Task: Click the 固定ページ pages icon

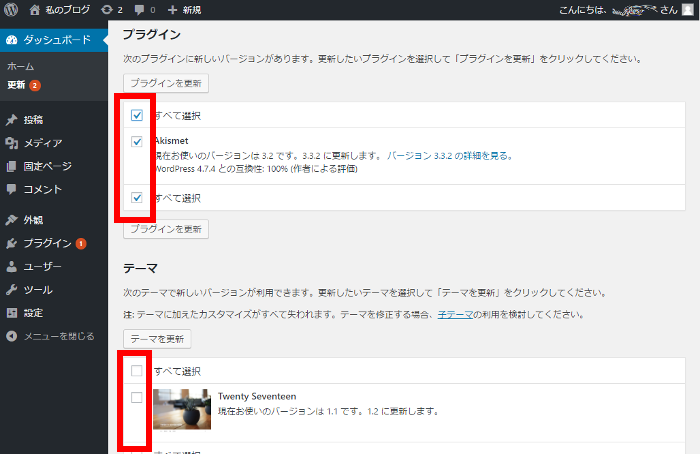Action: [x=12, y=166]
